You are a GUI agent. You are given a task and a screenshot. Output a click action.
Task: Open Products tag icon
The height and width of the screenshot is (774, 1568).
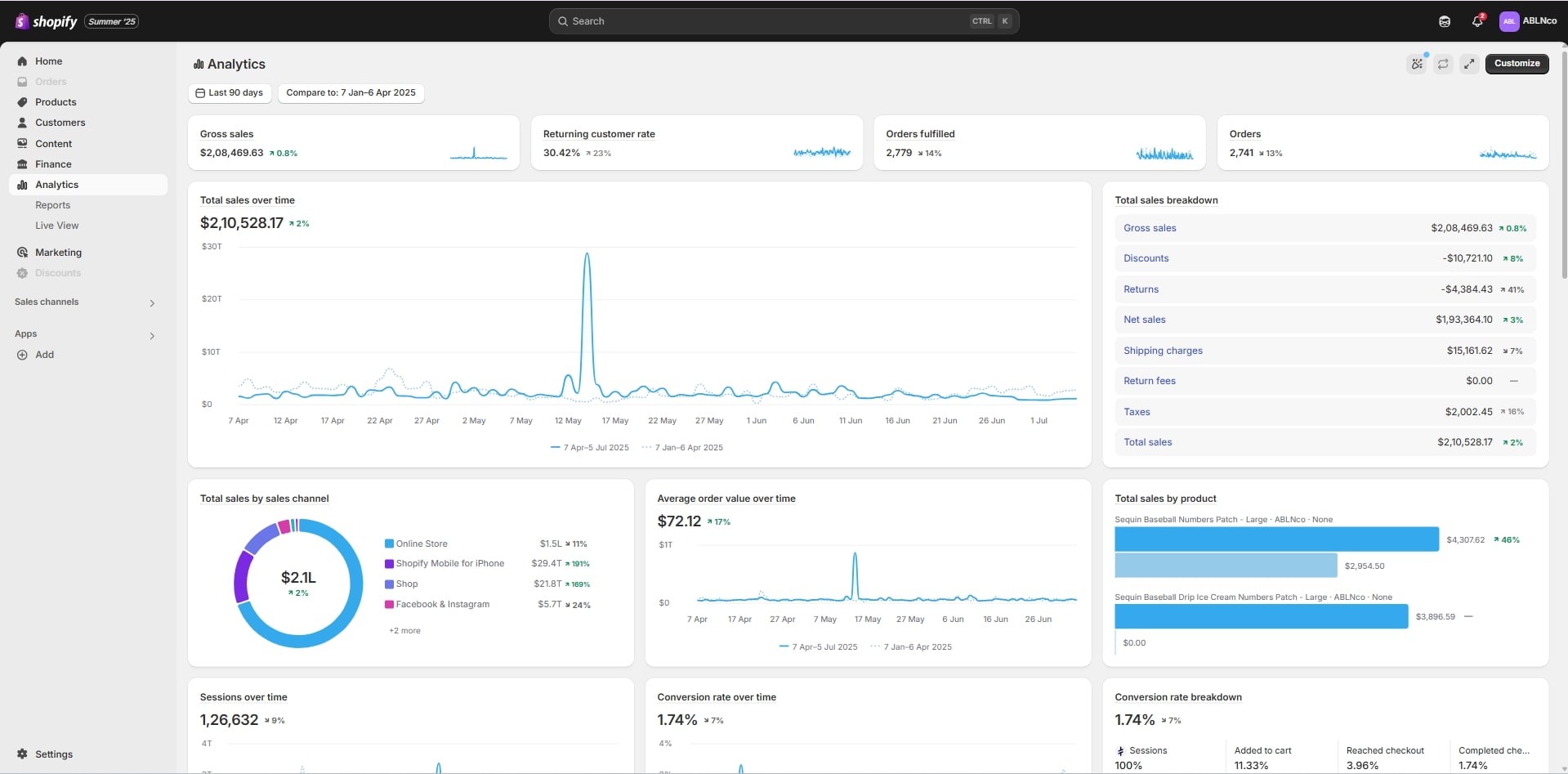(22, 102)
